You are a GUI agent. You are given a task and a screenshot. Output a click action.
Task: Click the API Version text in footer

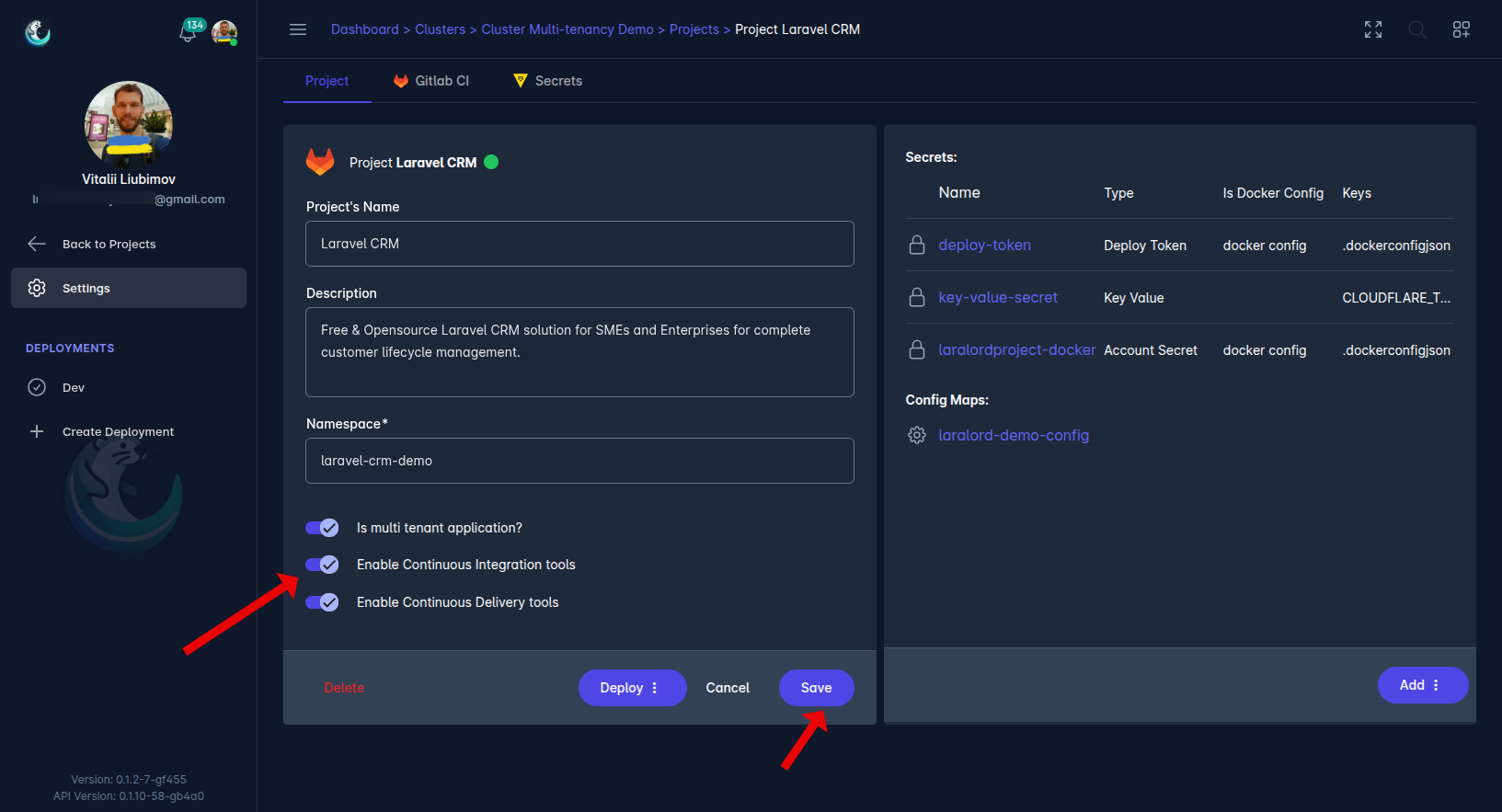(129, 796)
